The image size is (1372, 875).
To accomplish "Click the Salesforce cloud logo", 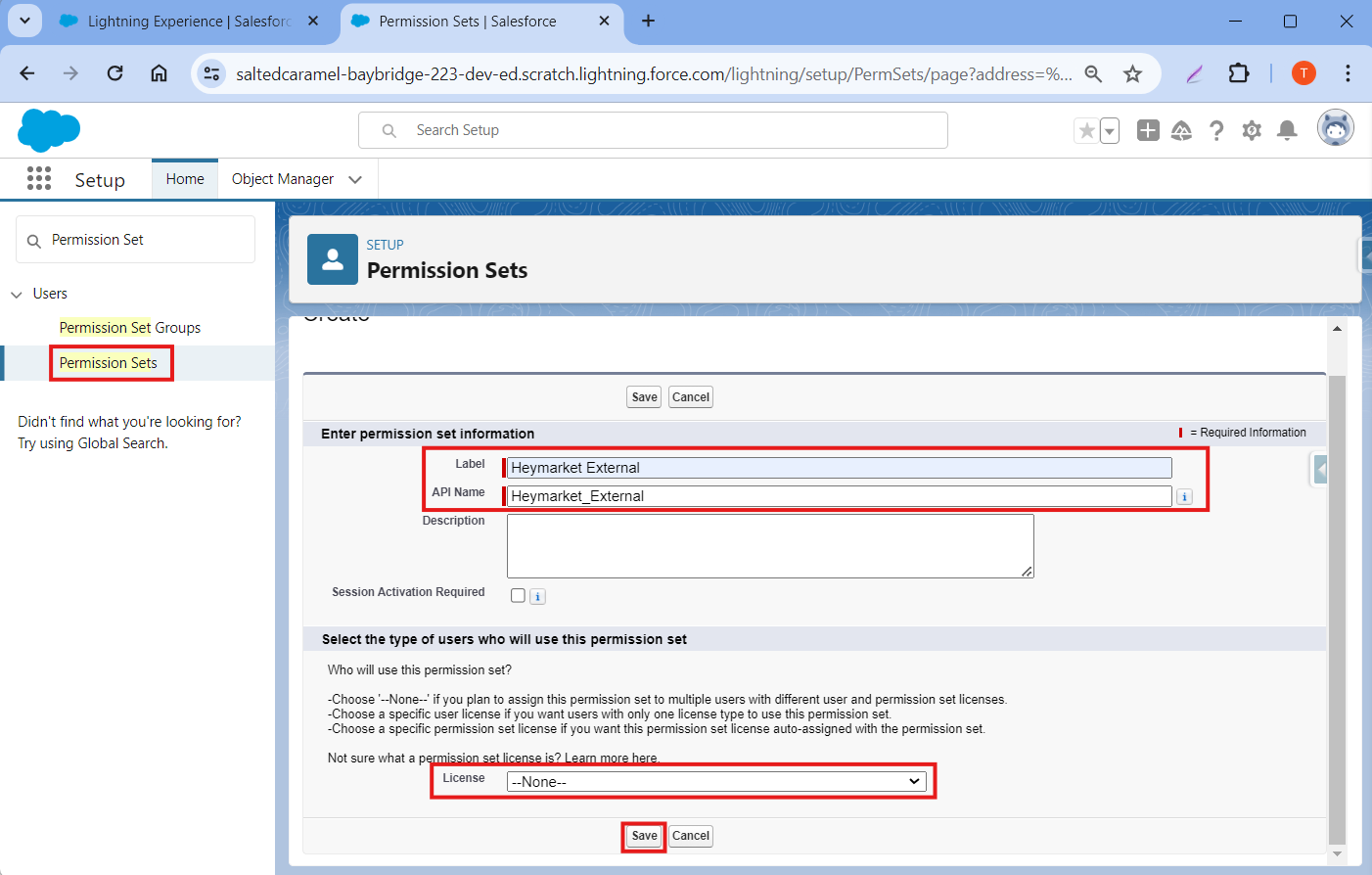I will point(49,130).
